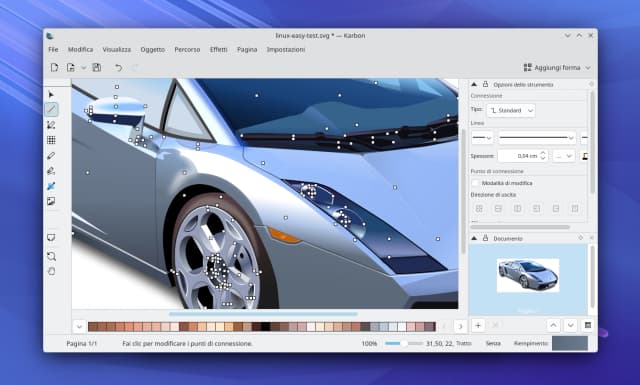Redo the last undone action
This screenshot has width=640, height=385.
point(135,67)
